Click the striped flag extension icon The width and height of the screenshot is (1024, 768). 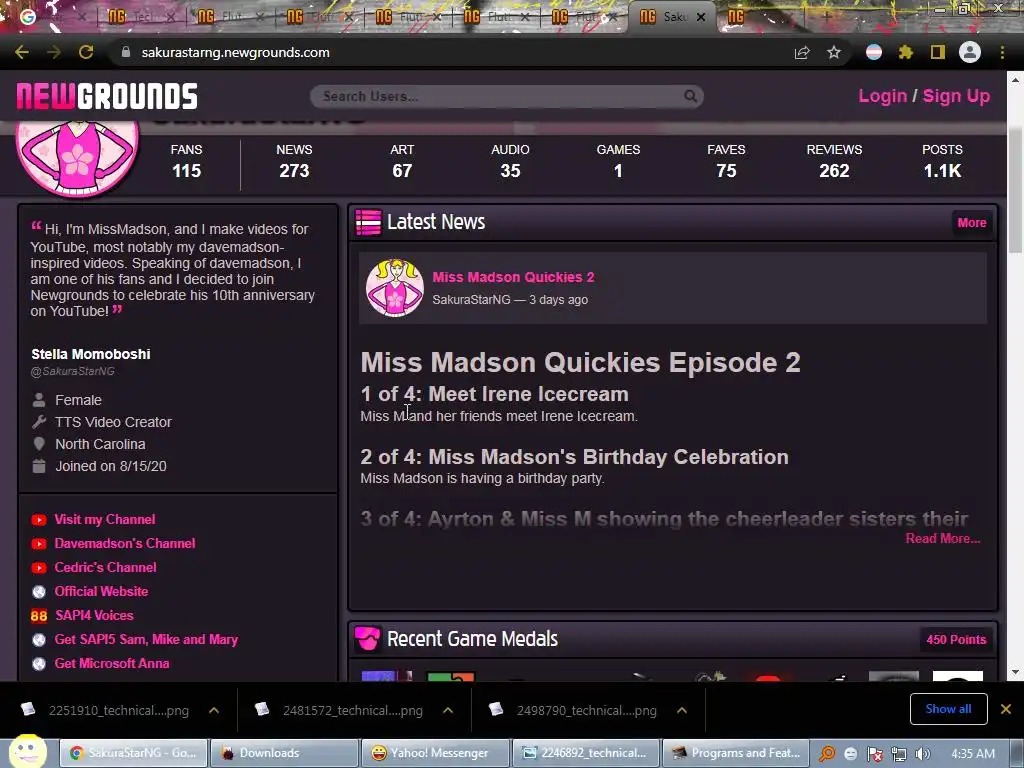874,52
